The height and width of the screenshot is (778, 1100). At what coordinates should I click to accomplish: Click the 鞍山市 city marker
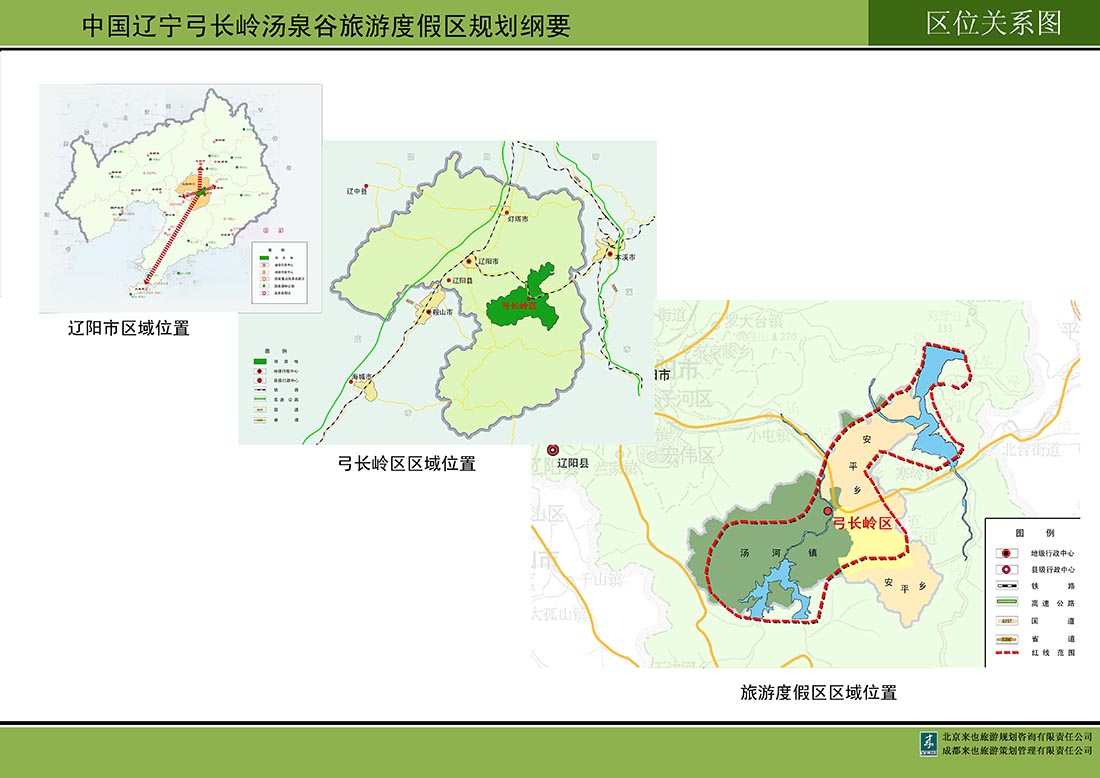pos(430,312)
